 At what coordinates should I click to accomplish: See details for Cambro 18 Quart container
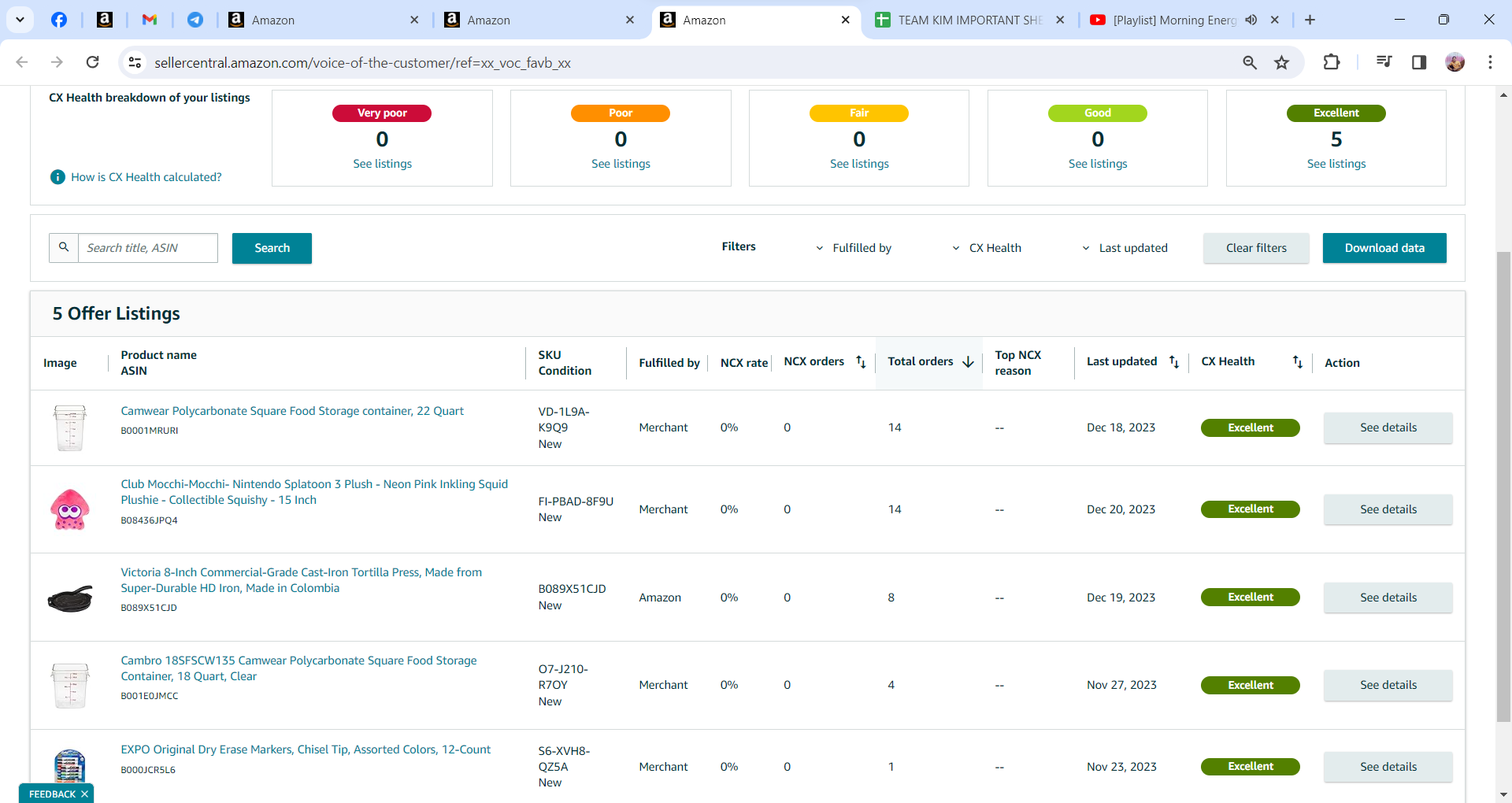[x=1388, y=685]
